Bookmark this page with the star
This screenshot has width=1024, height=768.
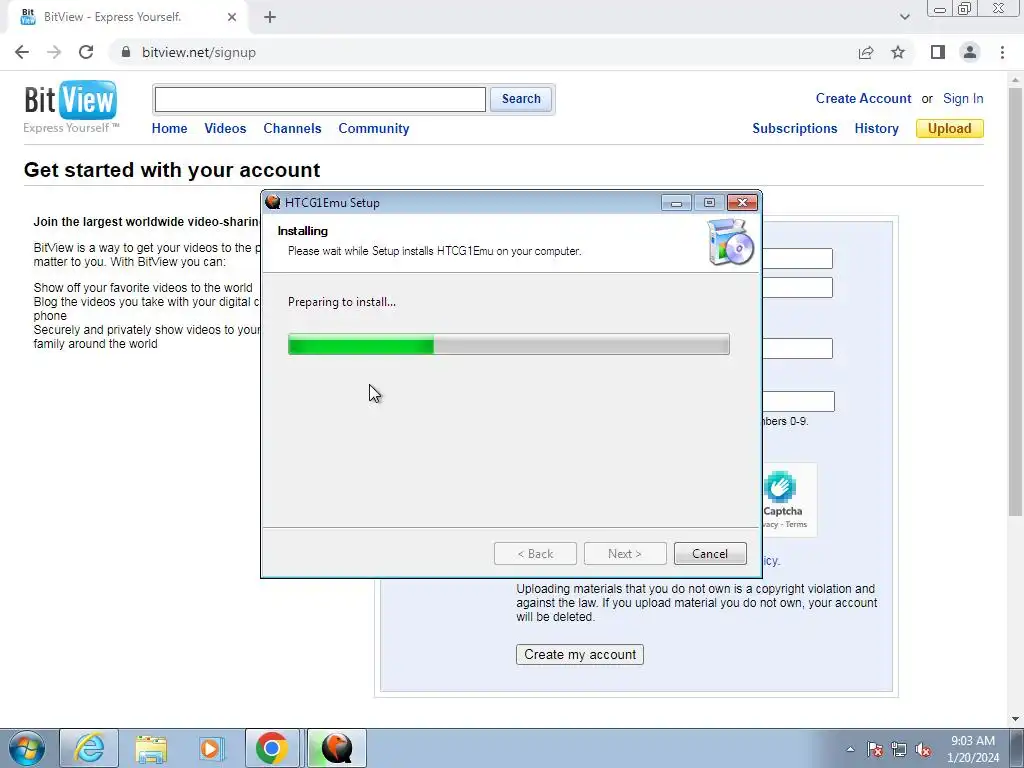tap(898, 52)
